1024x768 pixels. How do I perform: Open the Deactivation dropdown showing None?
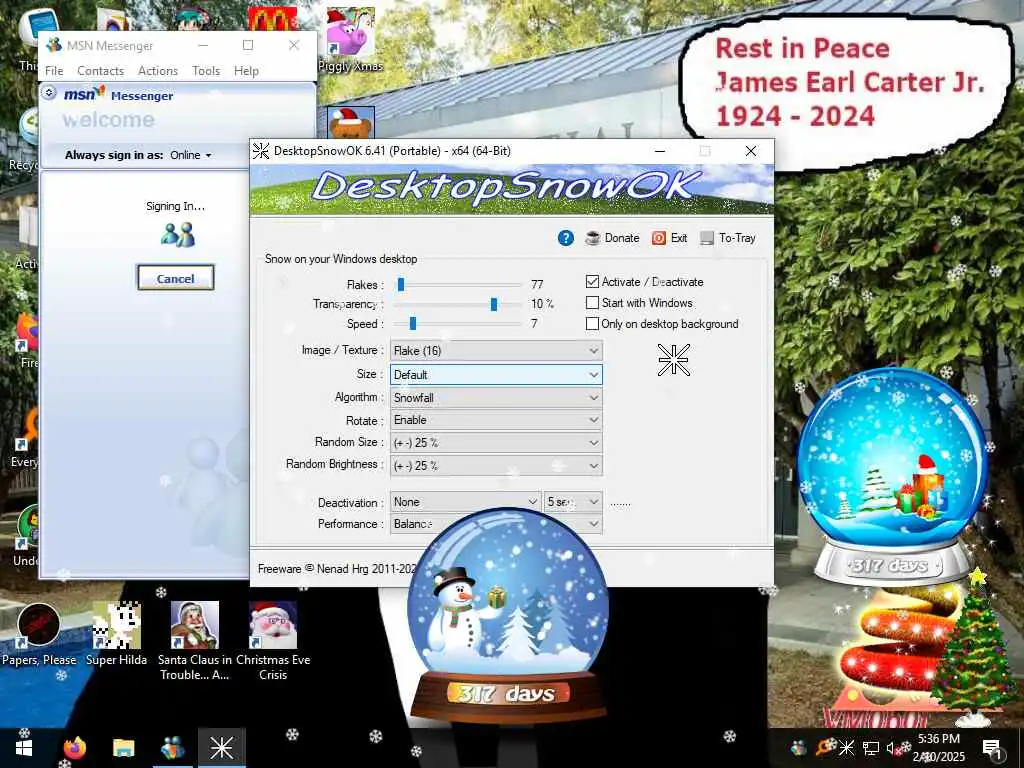point(465,502)
